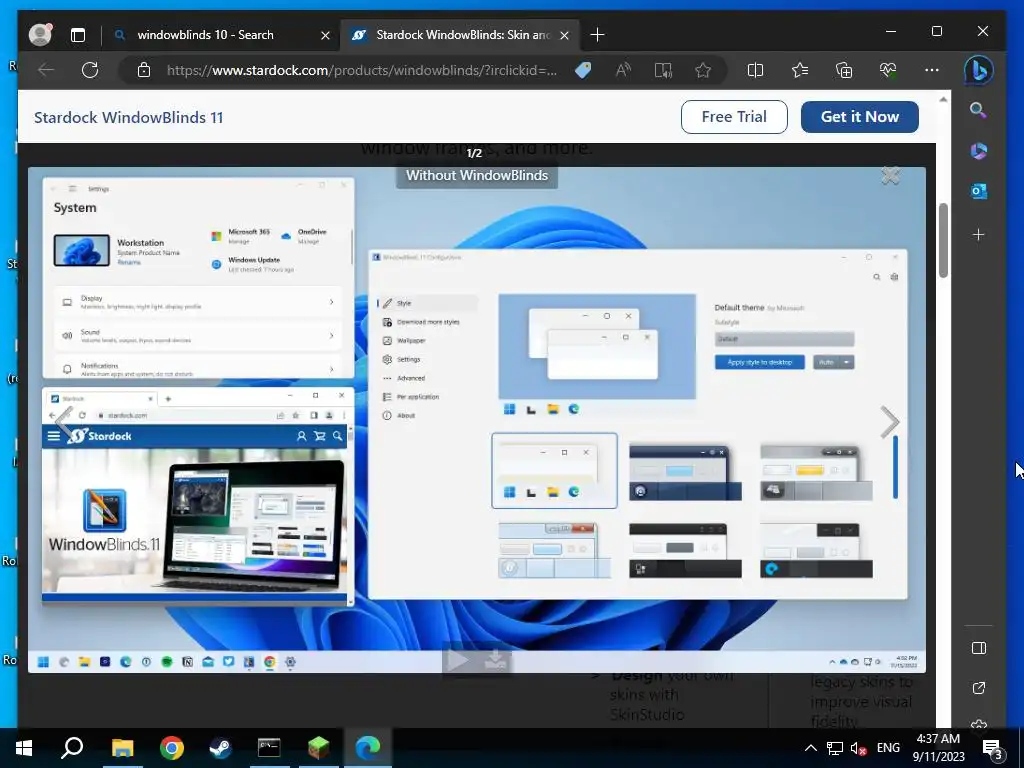Open Microsoft 365 in the sidebar
This screenshot has height=768, width=1024.
[x=978, y=151]
